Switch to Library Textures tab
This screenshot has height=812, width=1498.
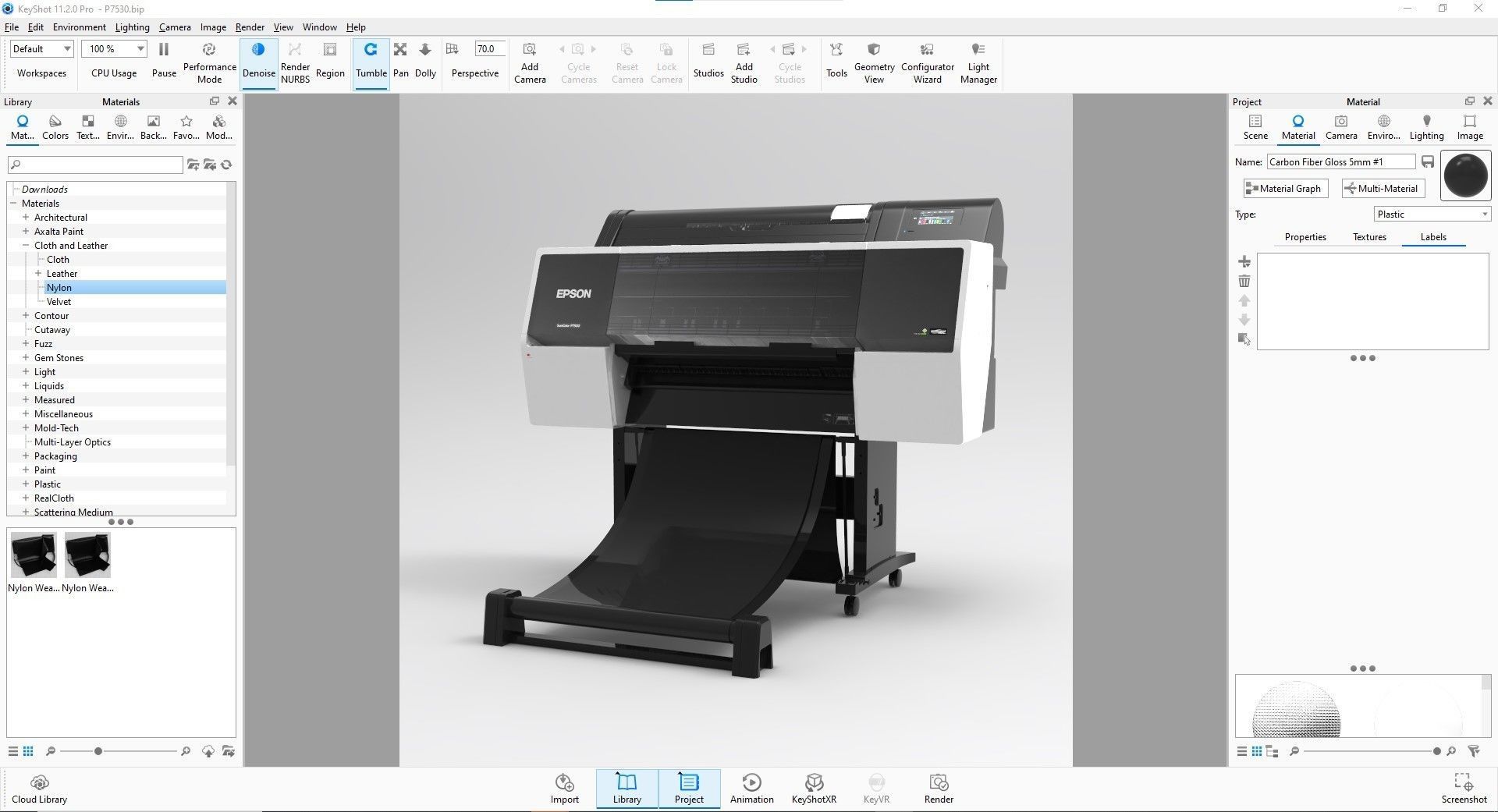(x=88, y=127)
